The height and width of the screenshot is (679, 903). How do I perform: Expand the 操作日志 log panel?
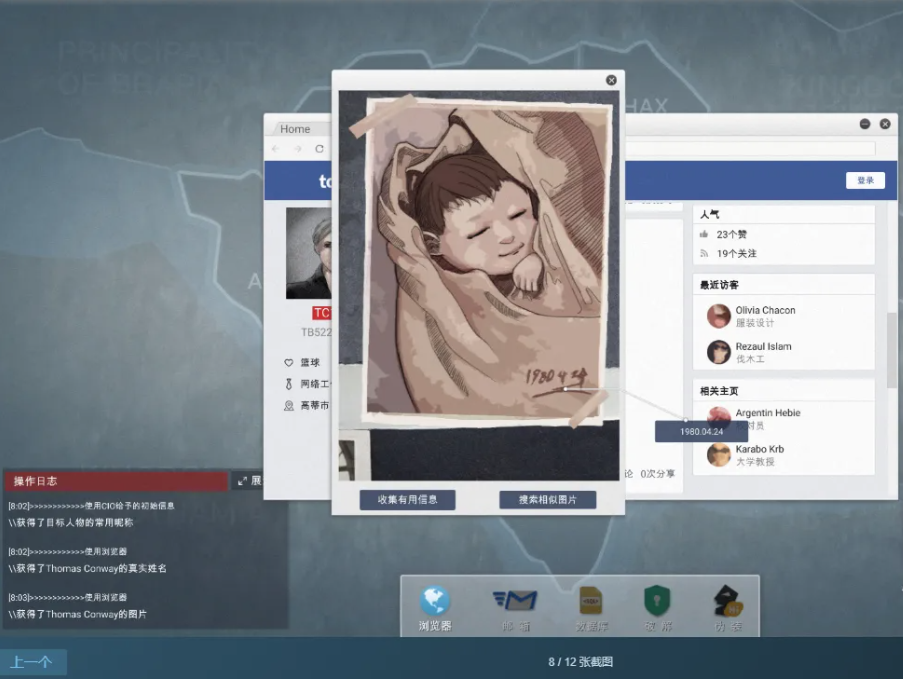point(249,480)
